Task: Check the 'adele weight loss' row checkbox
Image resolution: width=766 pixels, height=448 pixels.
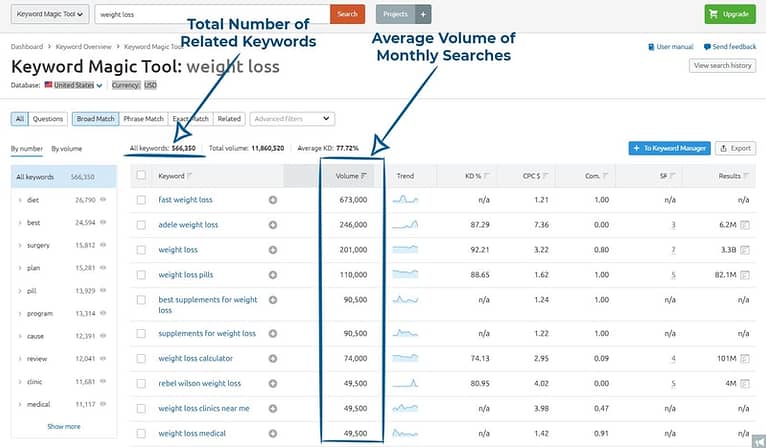Action: point(141,225)
